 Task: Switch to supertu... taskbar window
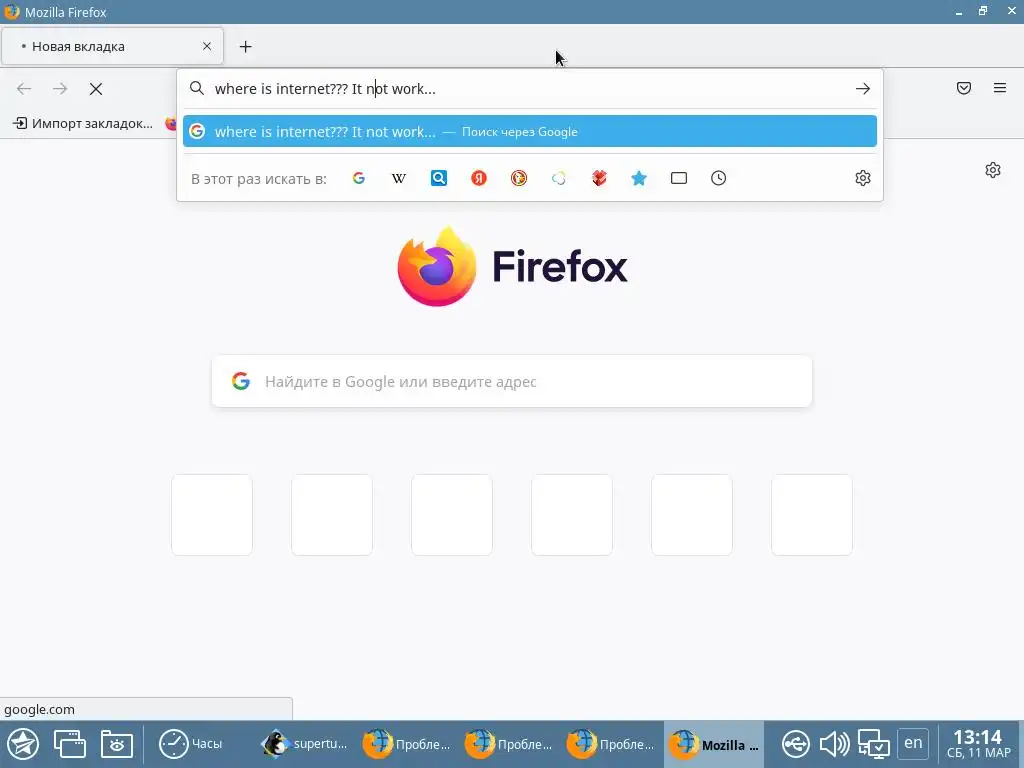[305, 744]
